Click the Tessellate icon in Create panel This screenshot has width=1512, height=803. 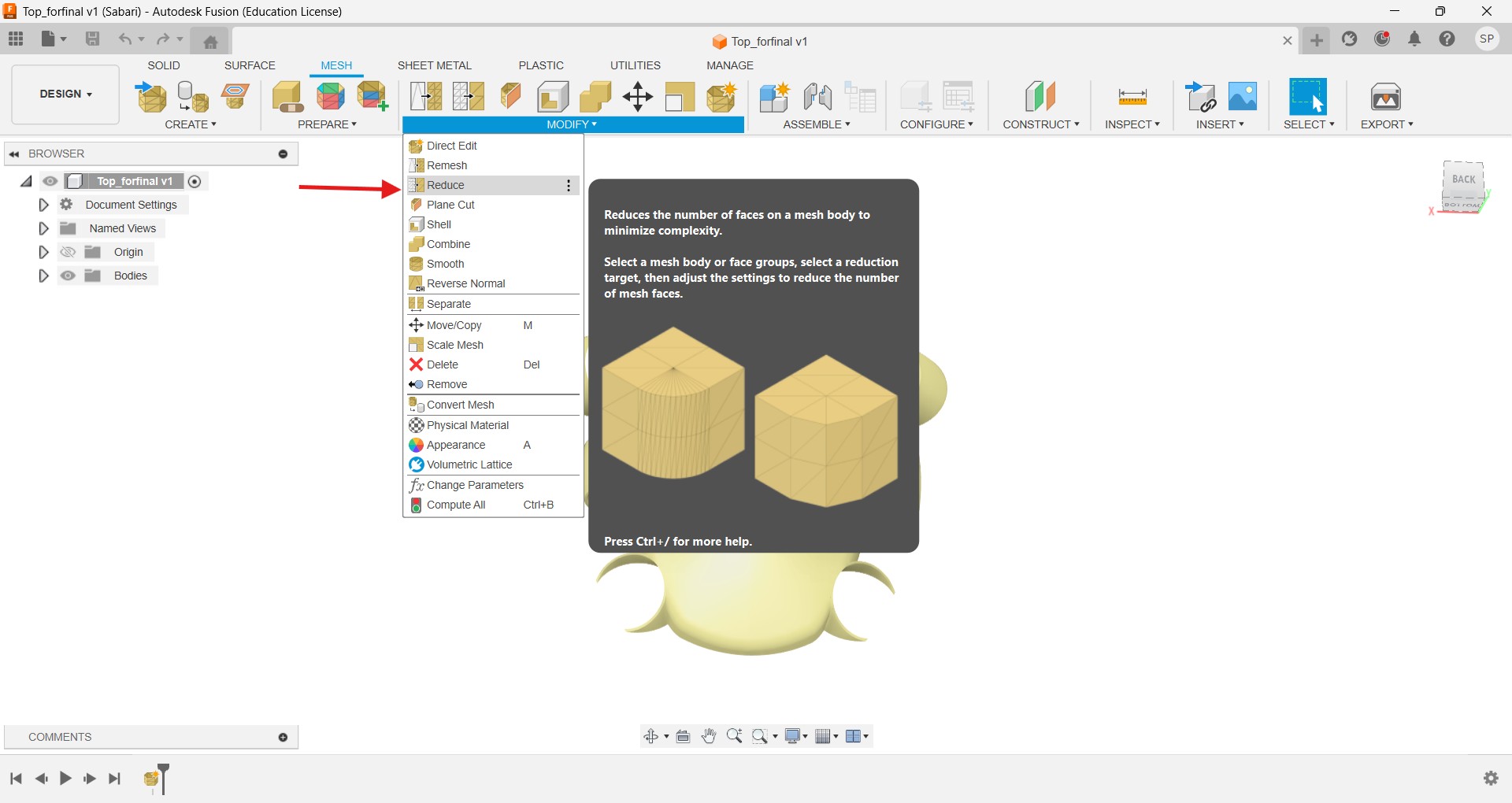click(x=193, y=97)
